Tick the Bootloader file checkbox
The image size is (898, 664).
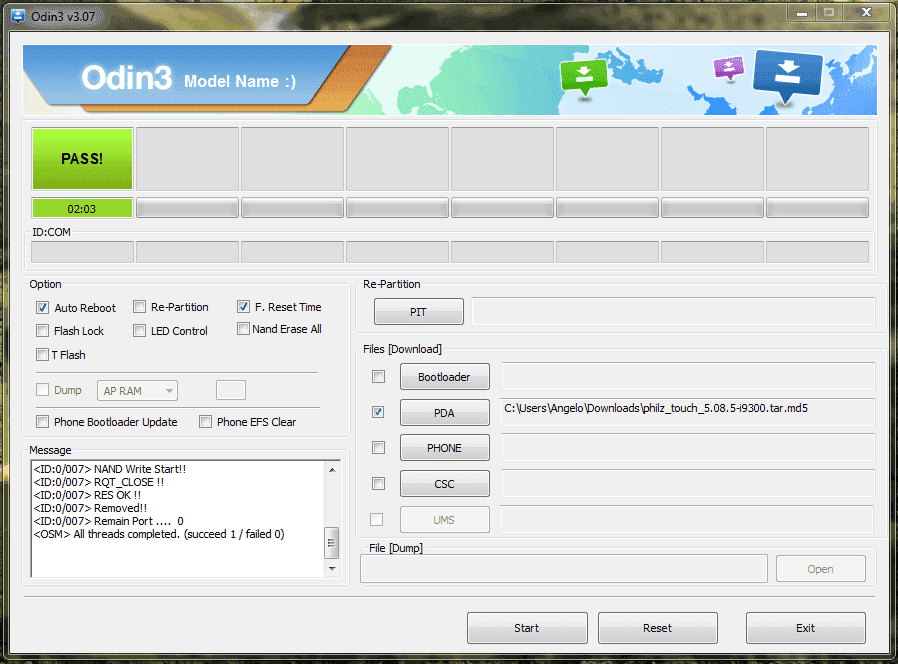click(379, 376)
